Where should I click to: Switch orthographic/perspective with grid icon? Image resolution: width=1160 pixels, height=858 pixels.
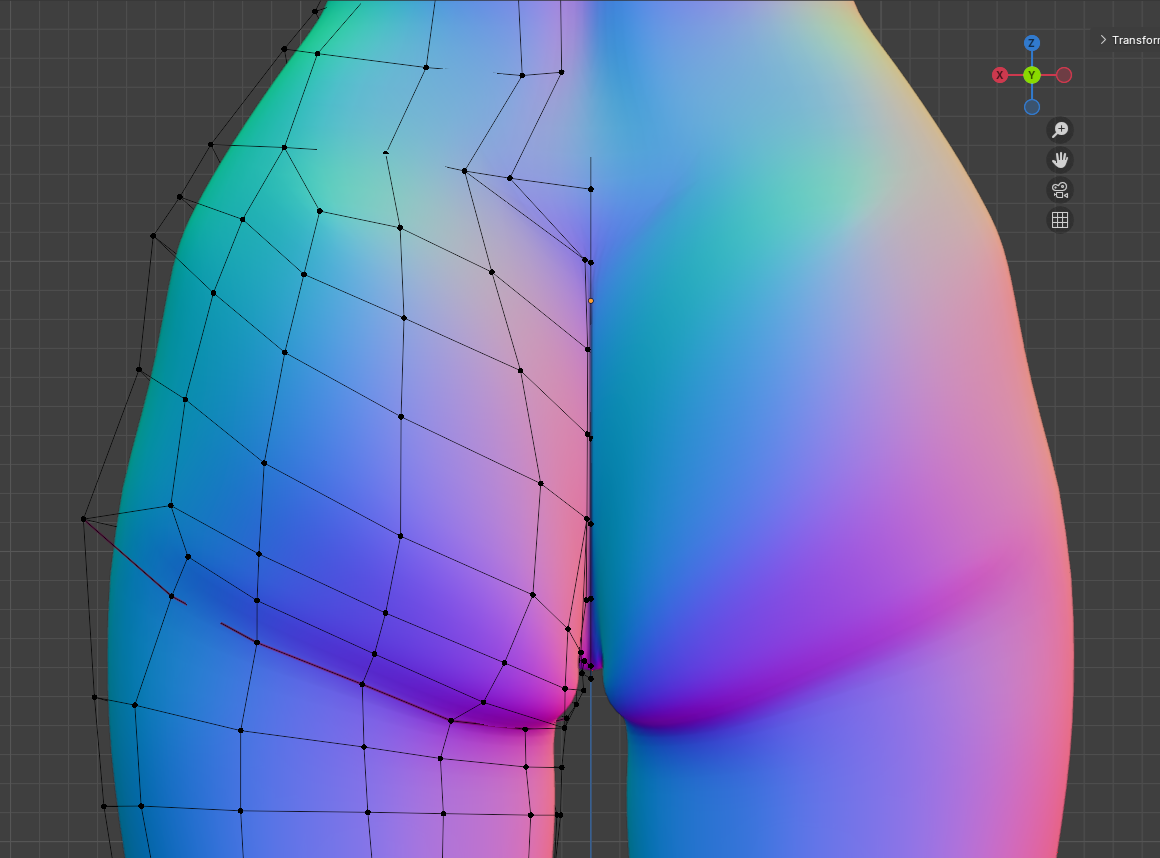(x=1060, y=220)
